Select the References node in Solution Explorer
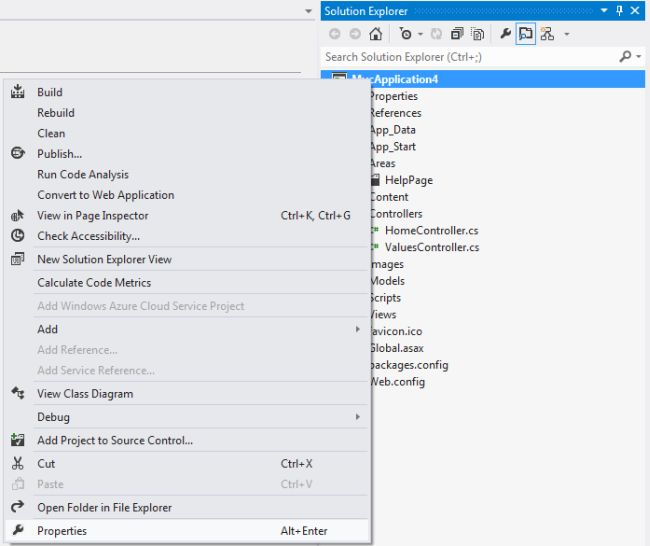Screen dimensions: 650x546 pyautogui.click(x=395, y=113)
